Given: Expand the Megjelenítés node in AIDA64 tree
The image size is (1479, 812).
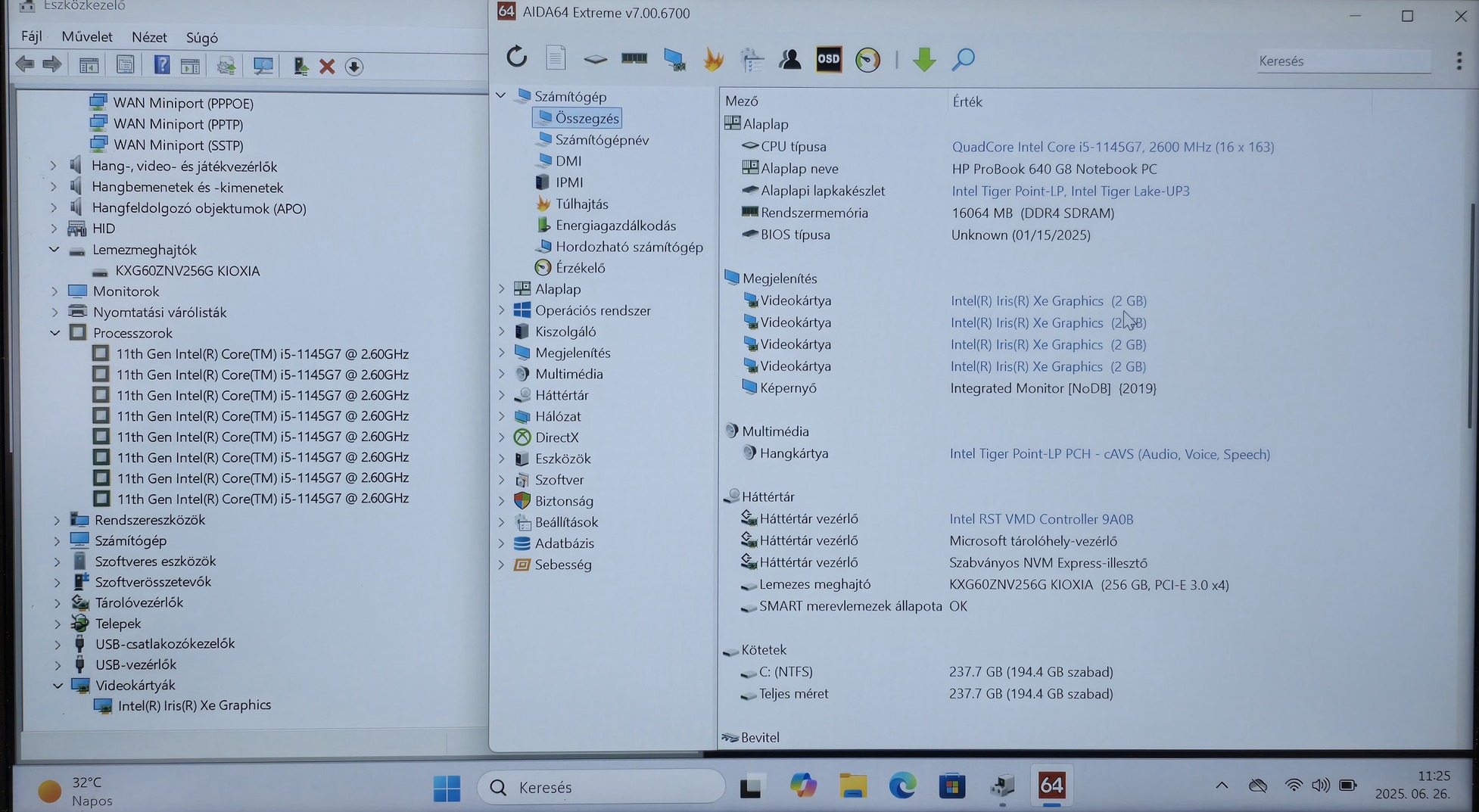Looking at the screenshot, I should [501, 353].
